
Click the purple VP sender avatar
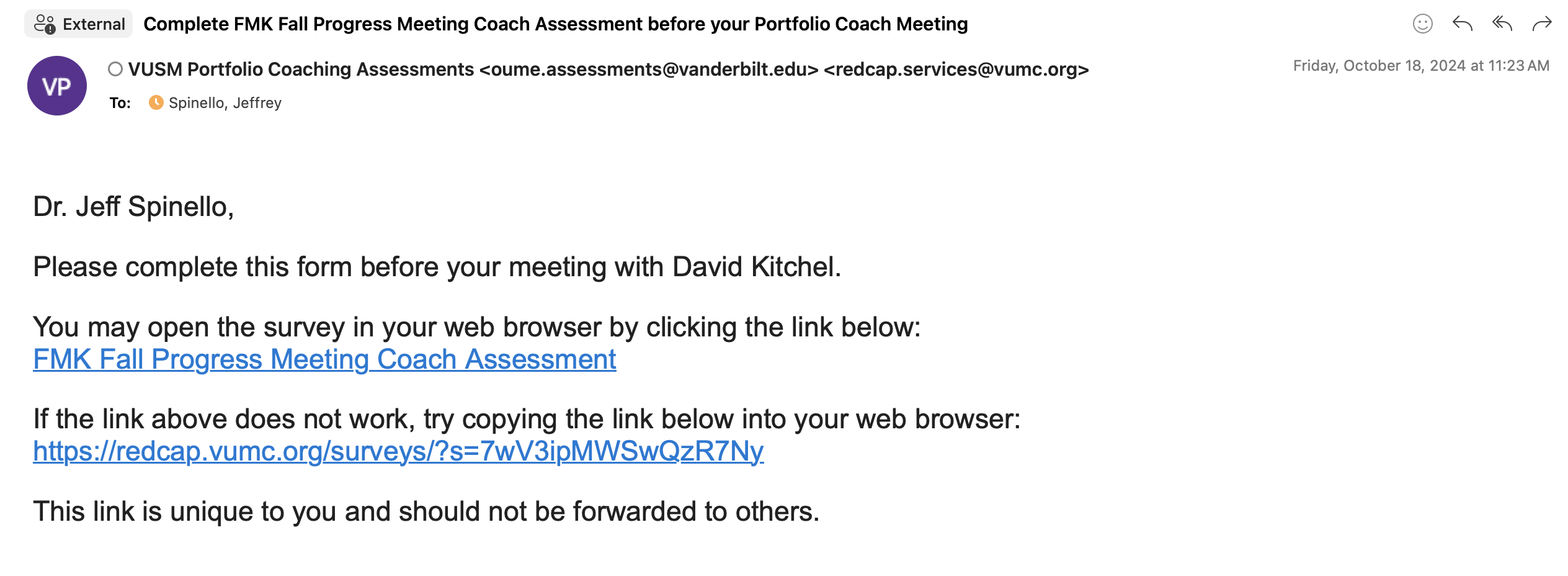tap(56, 86)
